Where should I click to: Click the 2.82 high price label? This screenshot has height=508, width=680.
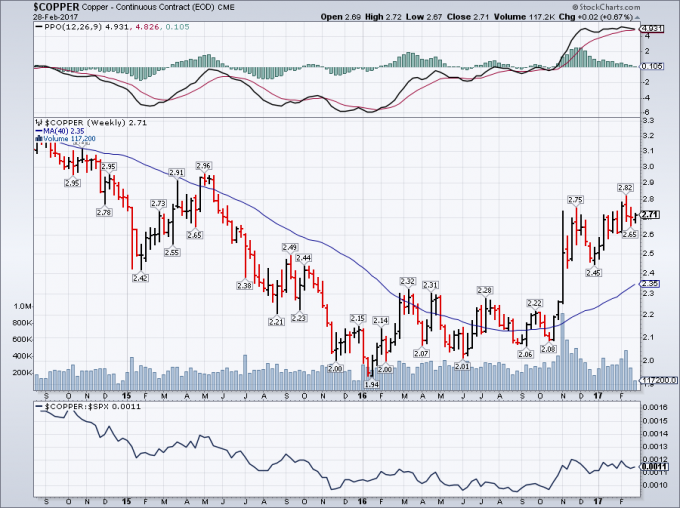(x=625, y=188)
